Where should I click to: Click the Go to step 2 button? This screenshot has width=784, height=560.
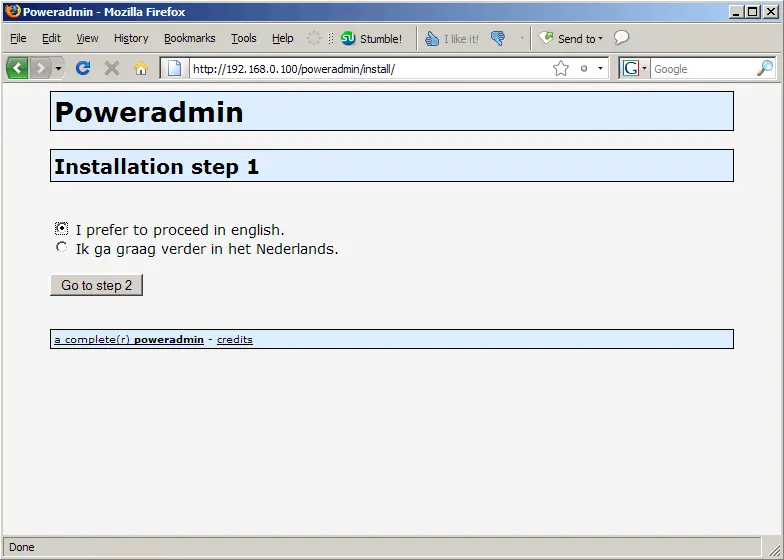(x=96, y=285)
